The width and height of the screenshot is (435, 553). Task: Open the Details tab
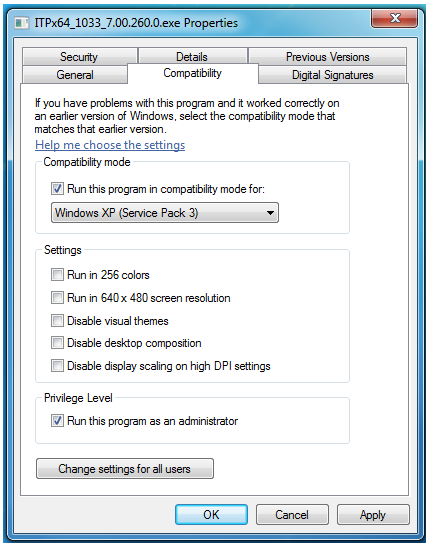coord(192,56)
